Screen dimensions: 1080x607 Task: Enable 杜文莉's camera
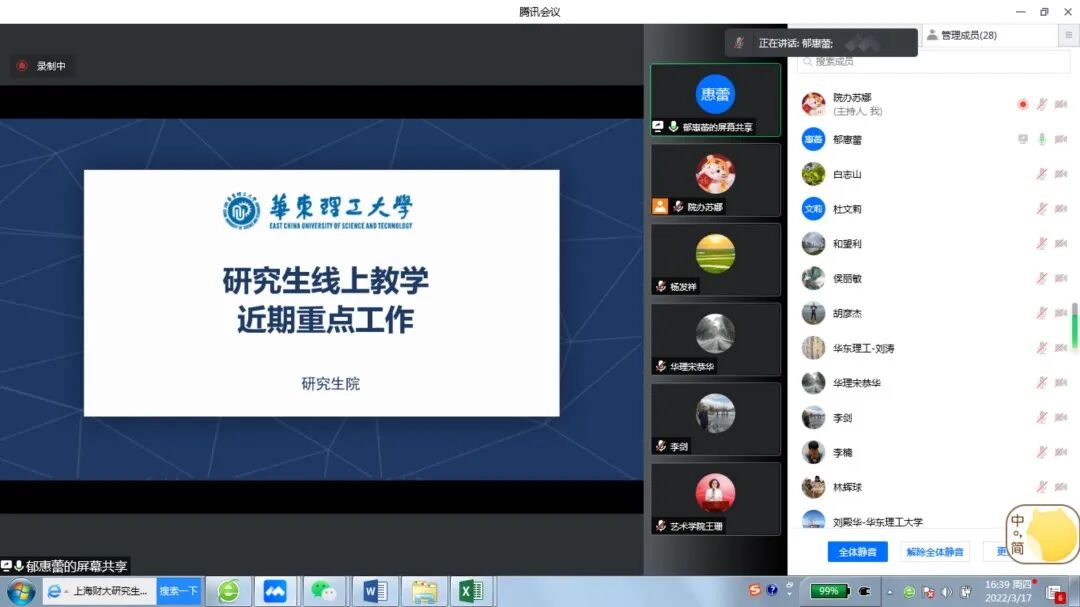tap(1063, 209)
